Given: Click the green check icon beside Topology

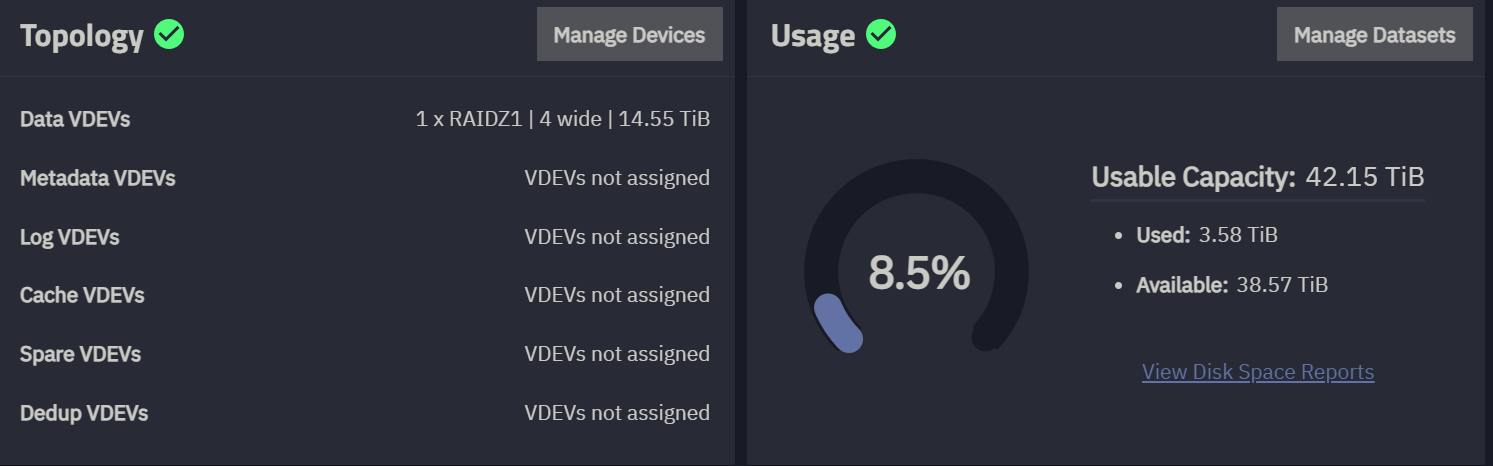Looking at the screenshot, I should click(x=169, y=35).
